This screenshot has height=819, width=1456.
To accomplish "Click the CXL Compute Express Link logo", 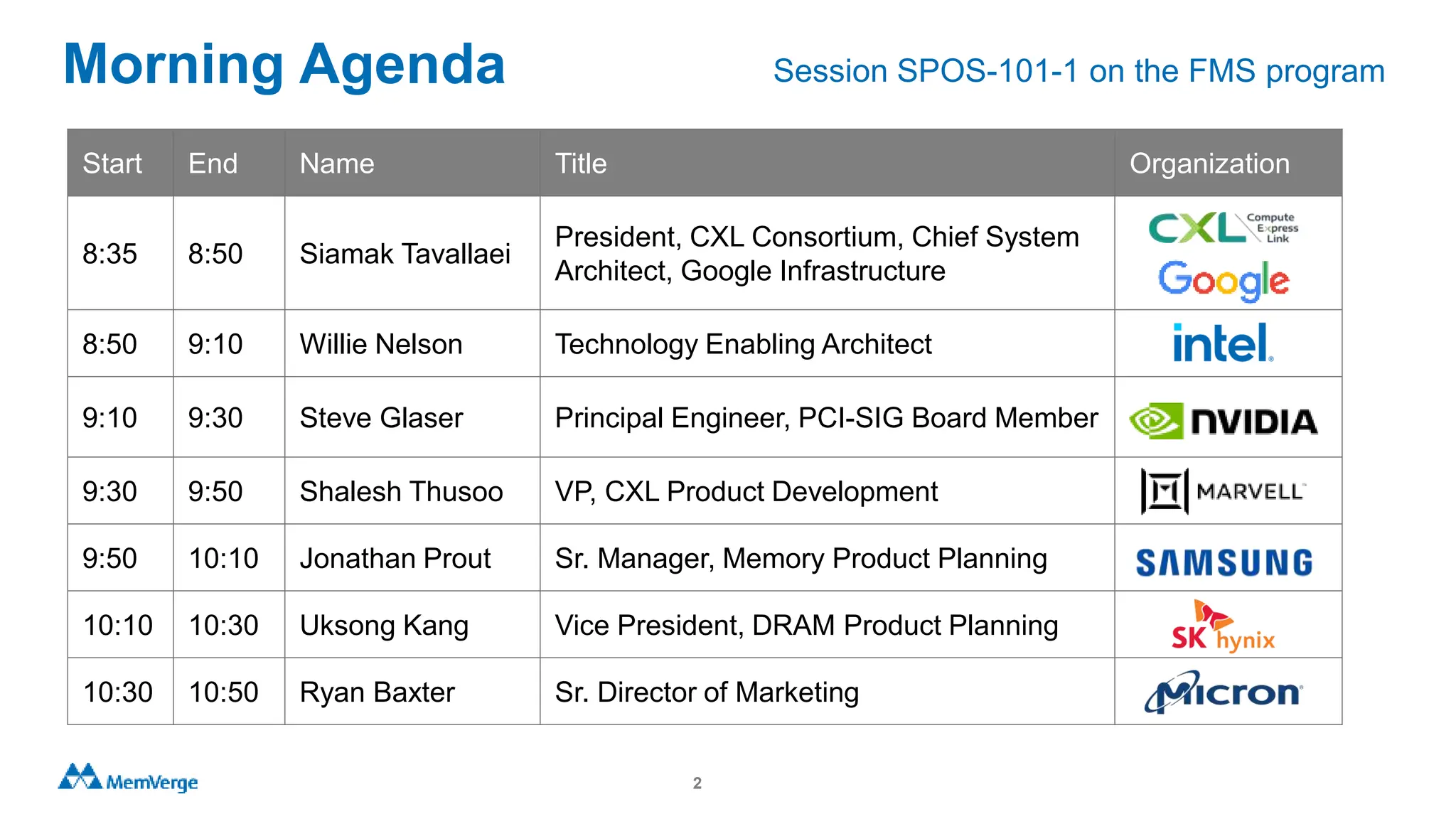I will [1223, 228].
